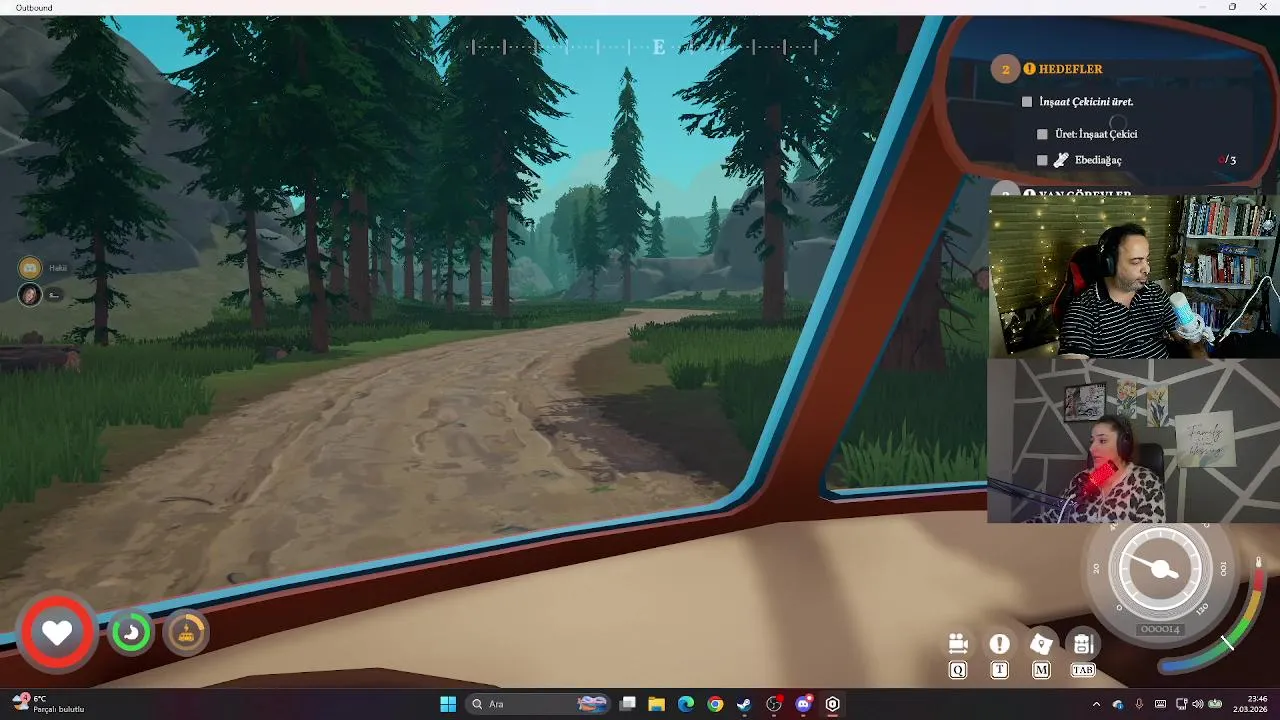Click the Ebediağaç wood resource icon
1280x720 pixels.
[1062, 160]
